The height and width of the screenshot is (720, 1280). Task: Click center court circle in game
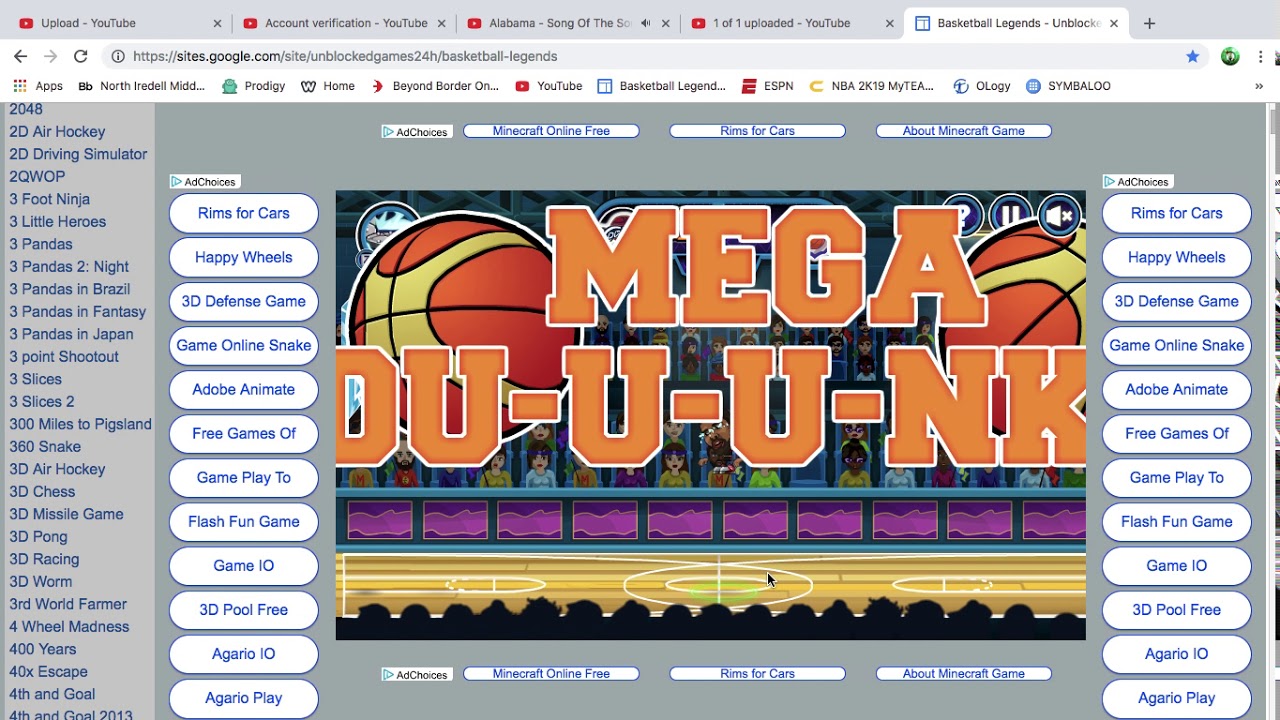pos(719,585)
